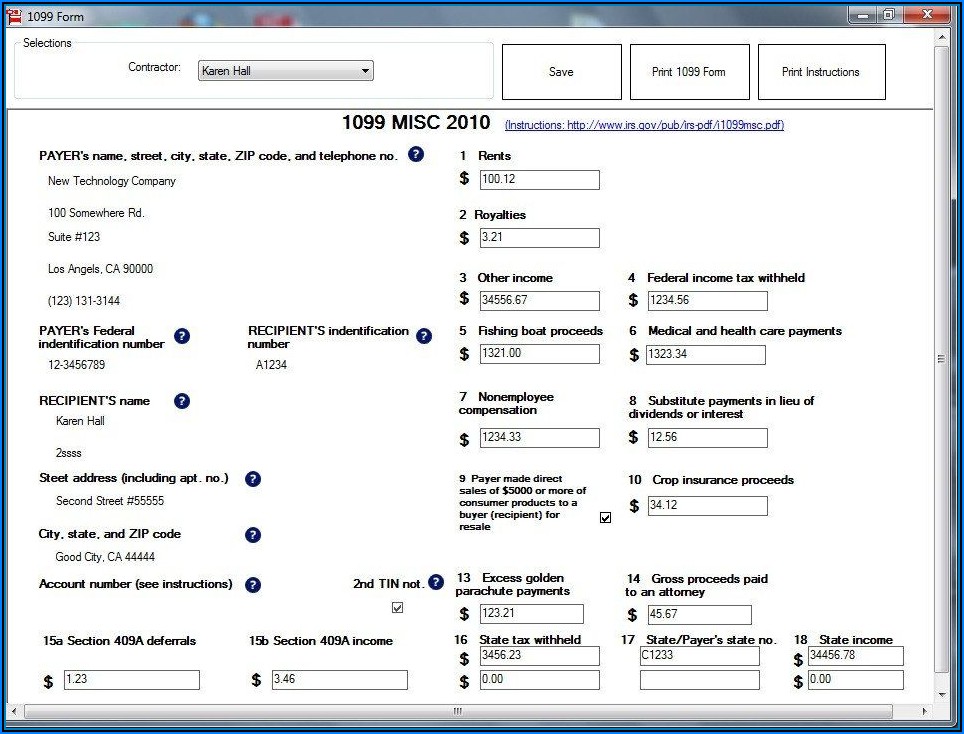Open help for Street address field
The image size is (964, 734).
[253, 479]
